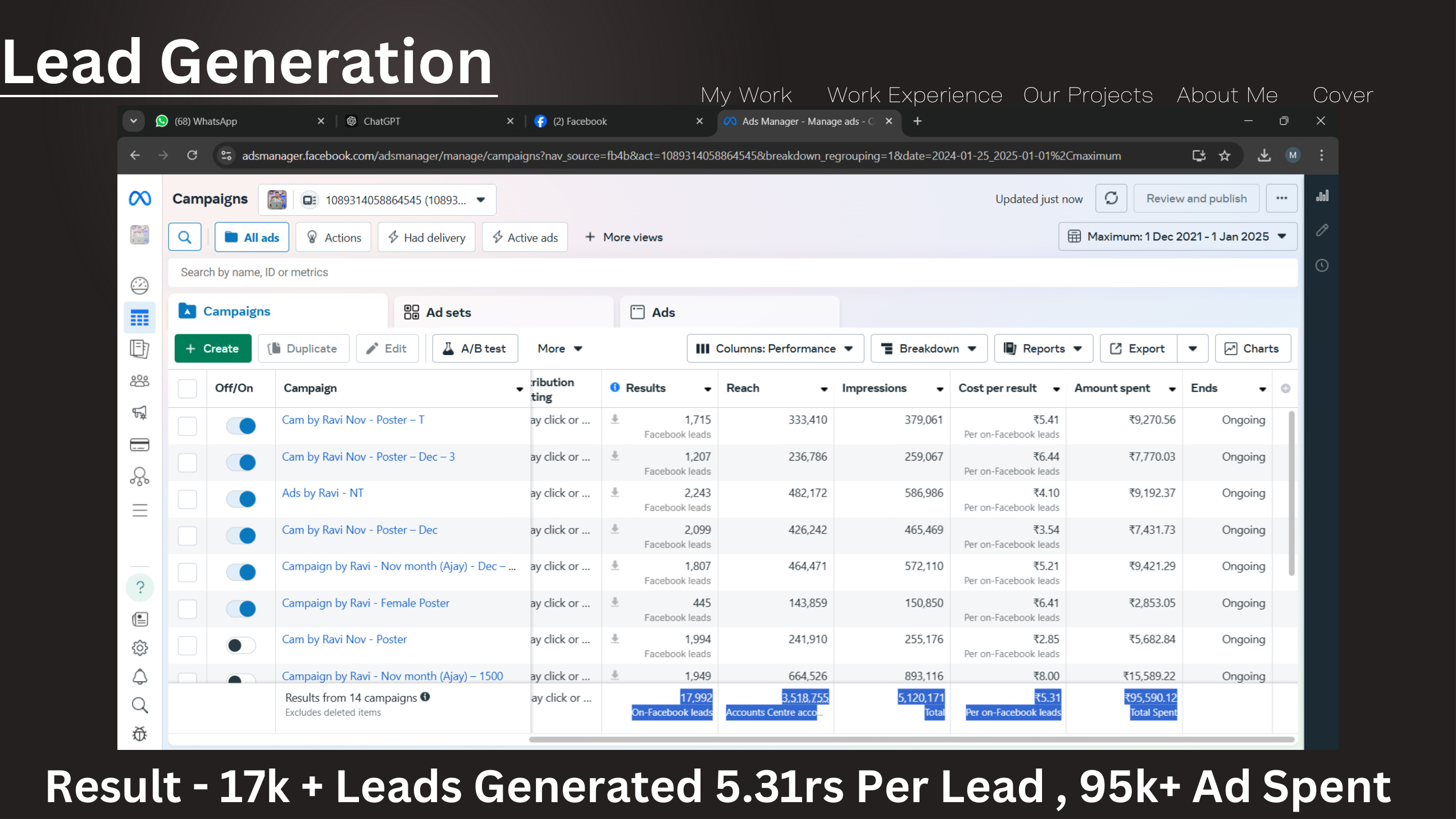The height and width of the screenshot is (819, 1456).
Task: Toggle off Cam by Ravi Nov - Poster – T
Action: click(241, 426)
